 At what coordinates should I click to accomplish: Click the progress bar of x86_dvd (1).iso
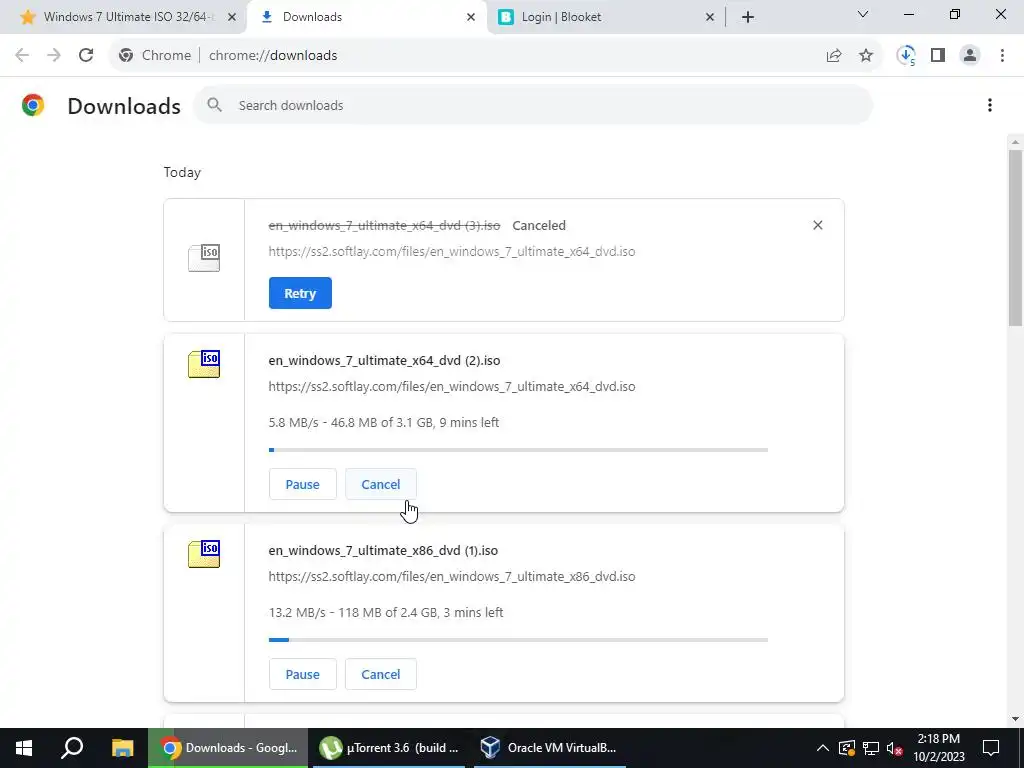[x=518, y=640]
